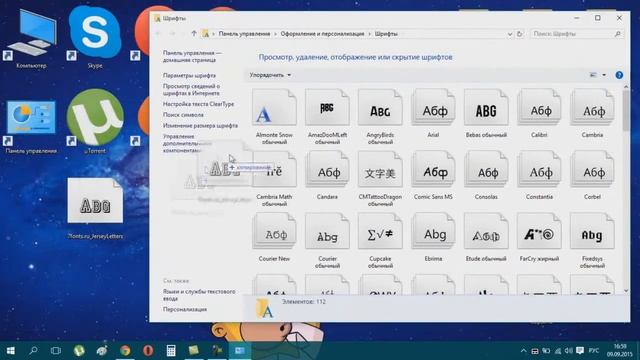The height and width of the screenshot is (360, 640).
Task: Click the help question mark icon
Action: click(x=619, y=75)
